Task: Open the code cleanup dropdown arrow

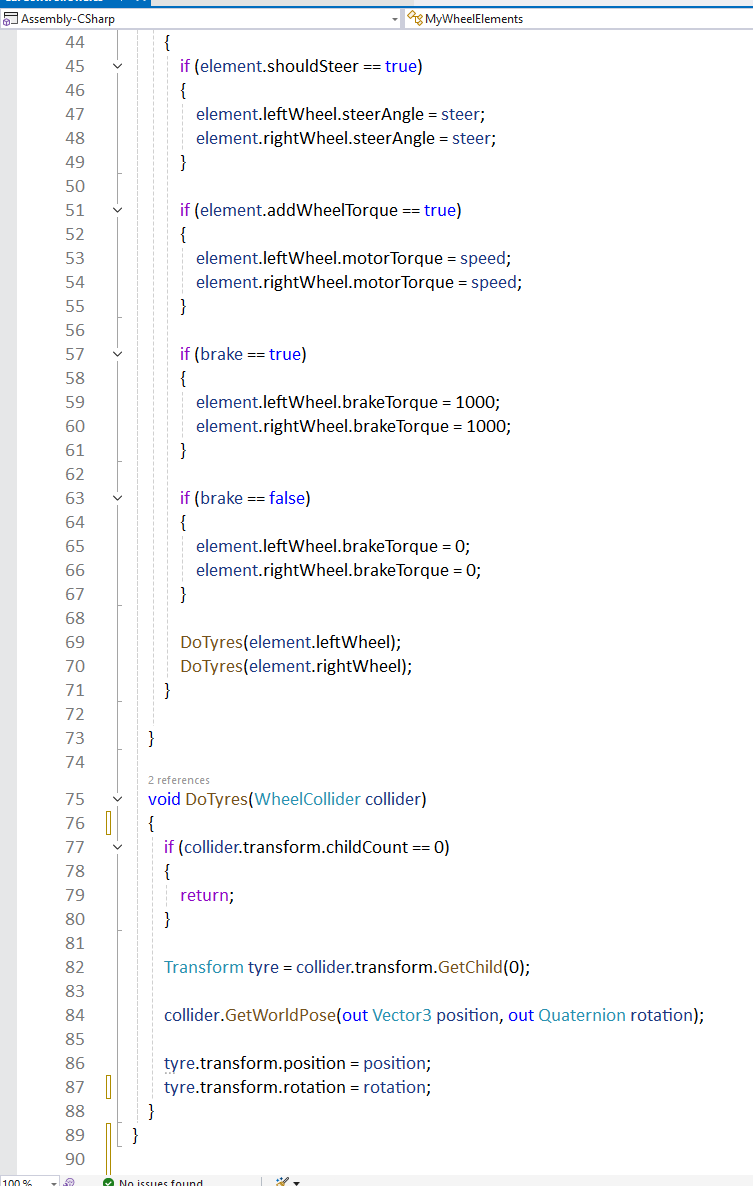Action: pos(297,1182)
